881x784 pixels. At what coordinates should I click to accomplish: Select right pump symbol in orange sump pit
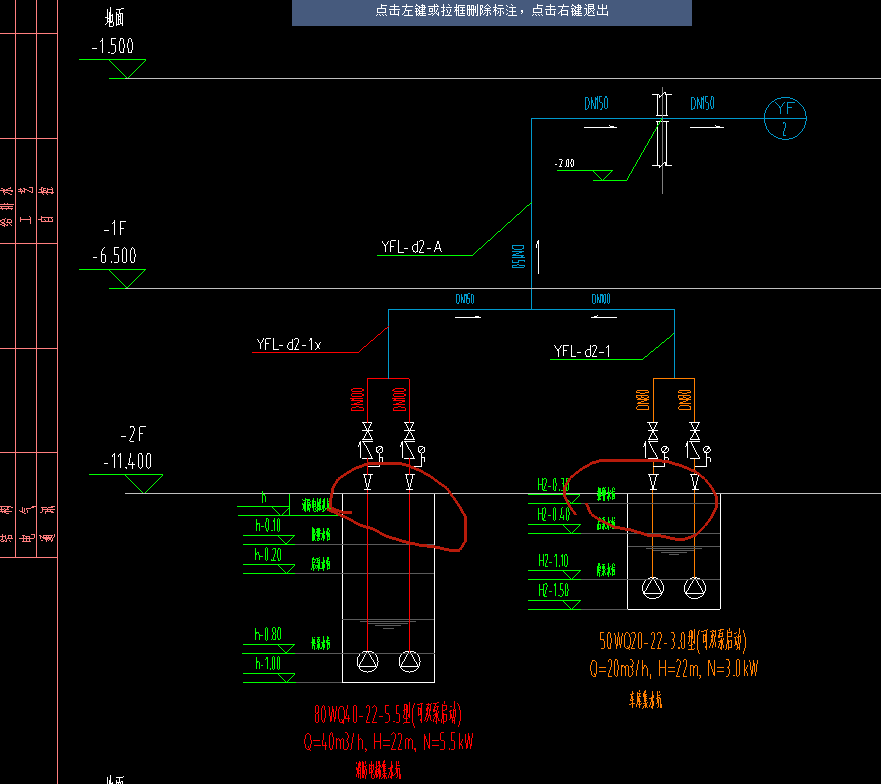click(695, 588)
